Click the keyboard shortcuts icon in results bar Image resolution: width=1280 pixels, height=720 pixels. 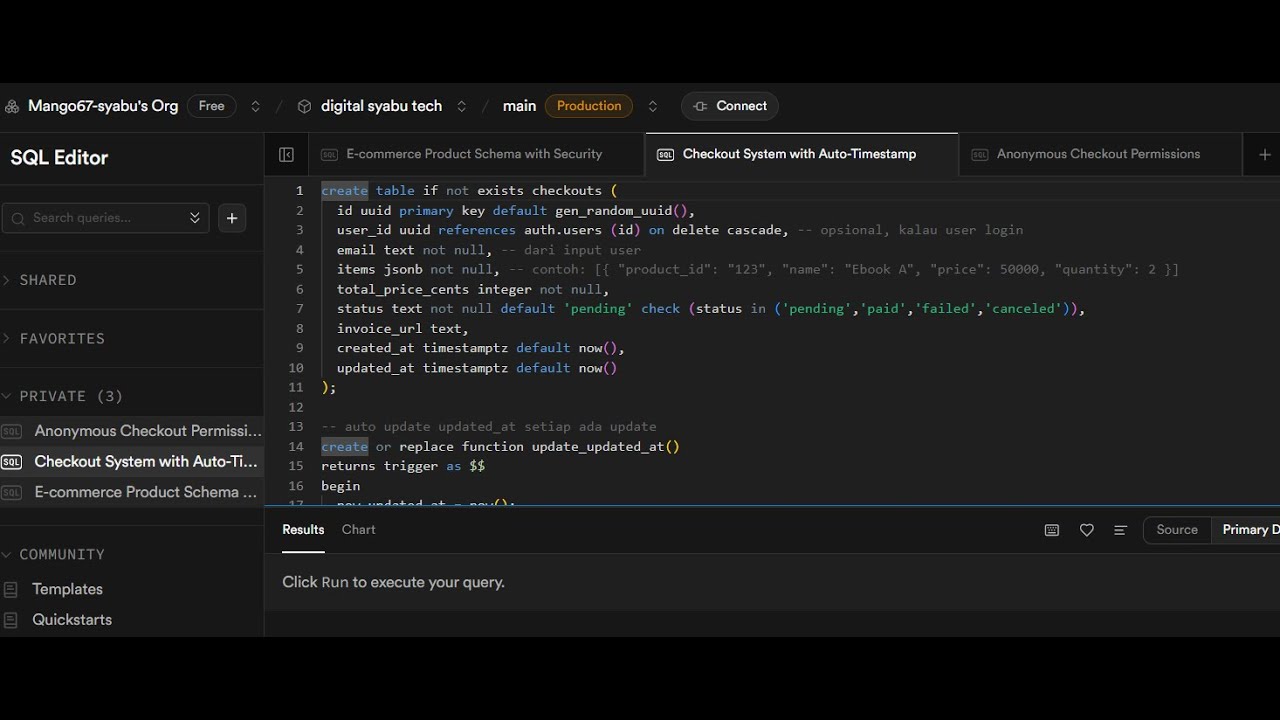pyautogui.click(x=1052, y=531)
